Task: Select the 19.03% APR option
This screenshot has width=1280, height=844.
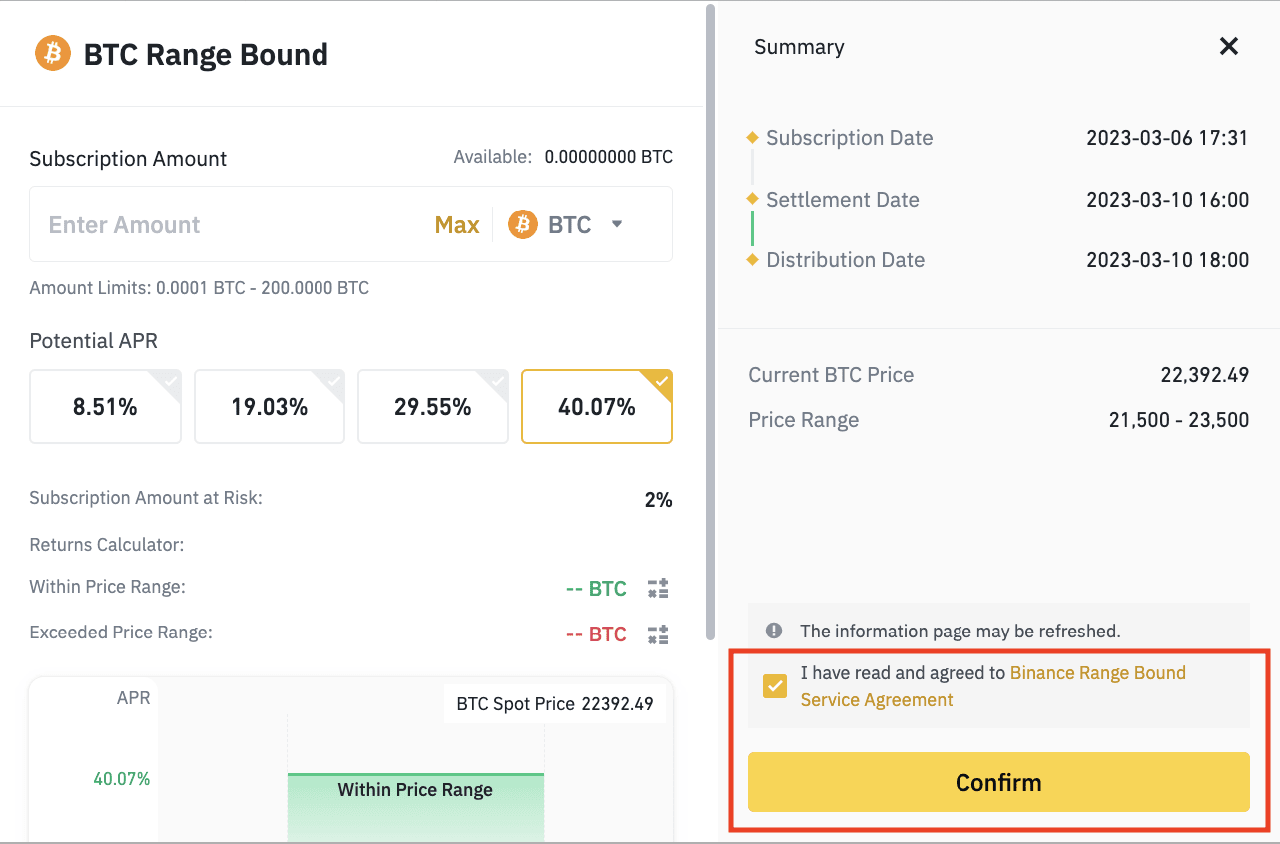Action: click(269, 407)
